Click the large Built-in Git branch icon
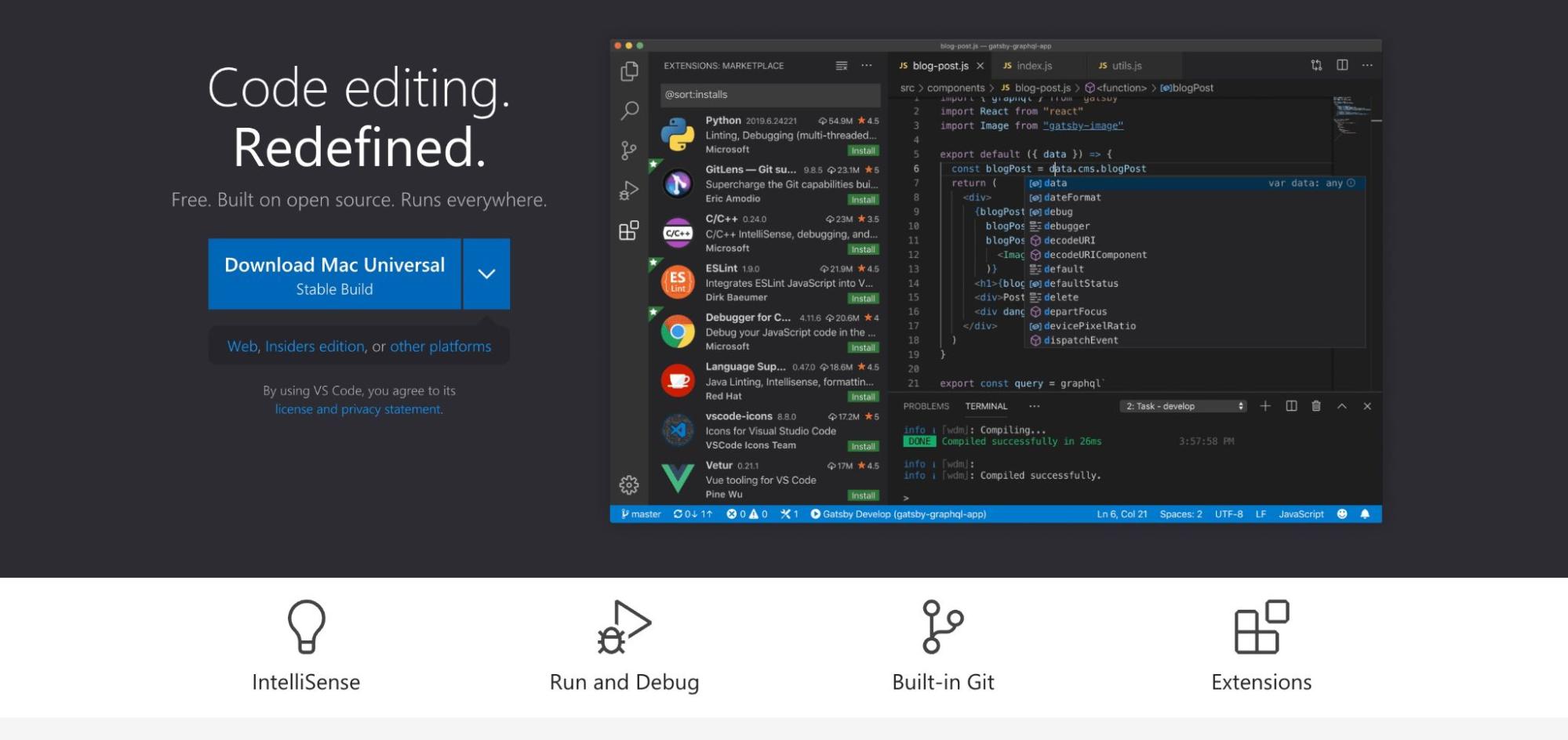Screen dimensions: 1568x740 click(943, 626)
